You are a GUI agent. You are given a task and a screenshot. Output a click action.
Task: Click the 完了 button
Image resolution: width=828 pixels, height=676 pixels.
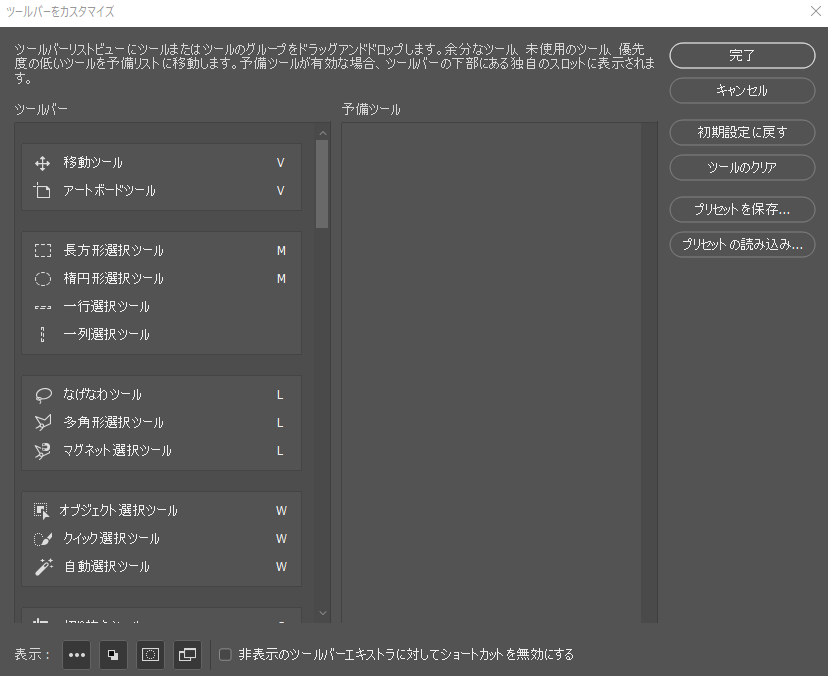tap(742, 55)
